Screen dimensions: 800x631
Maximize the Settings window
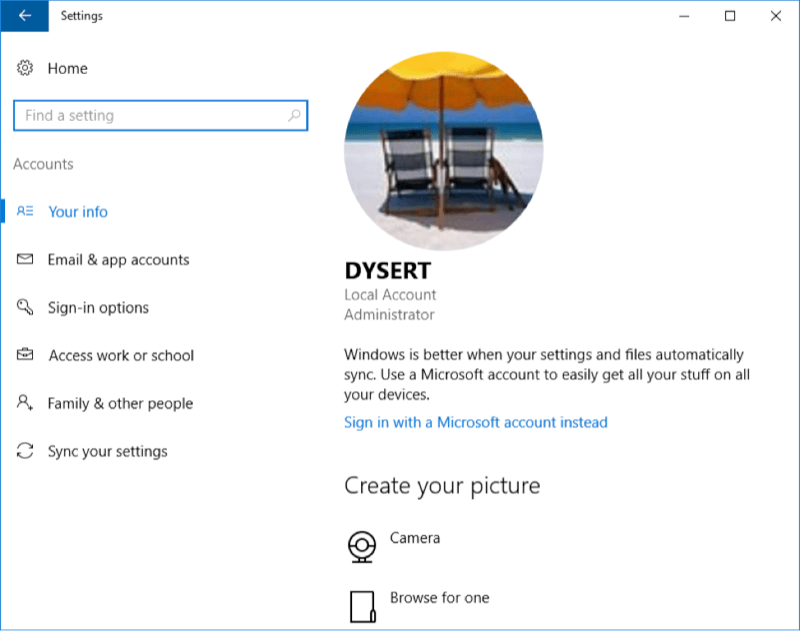(x=730, y=16)
